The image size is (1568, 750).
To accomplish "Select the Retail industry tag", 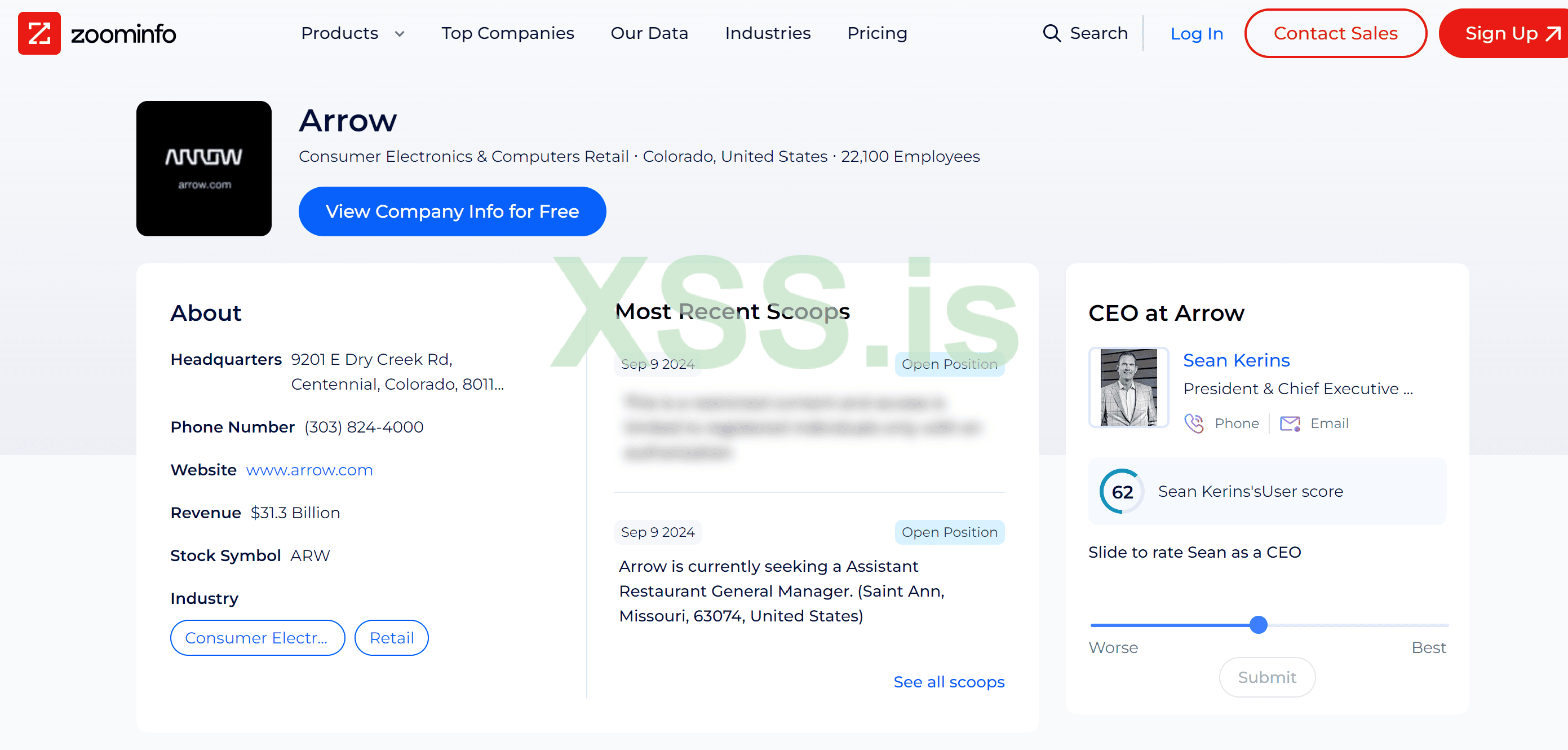I will (x=391, y=637).
